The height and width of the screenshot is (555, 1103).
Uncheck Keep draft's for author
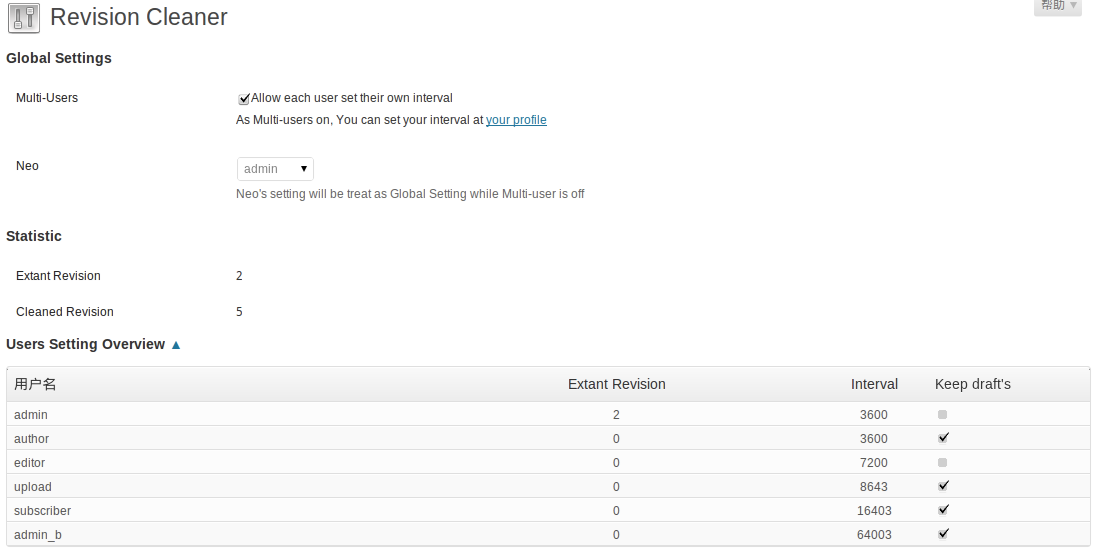pos(942,438)
